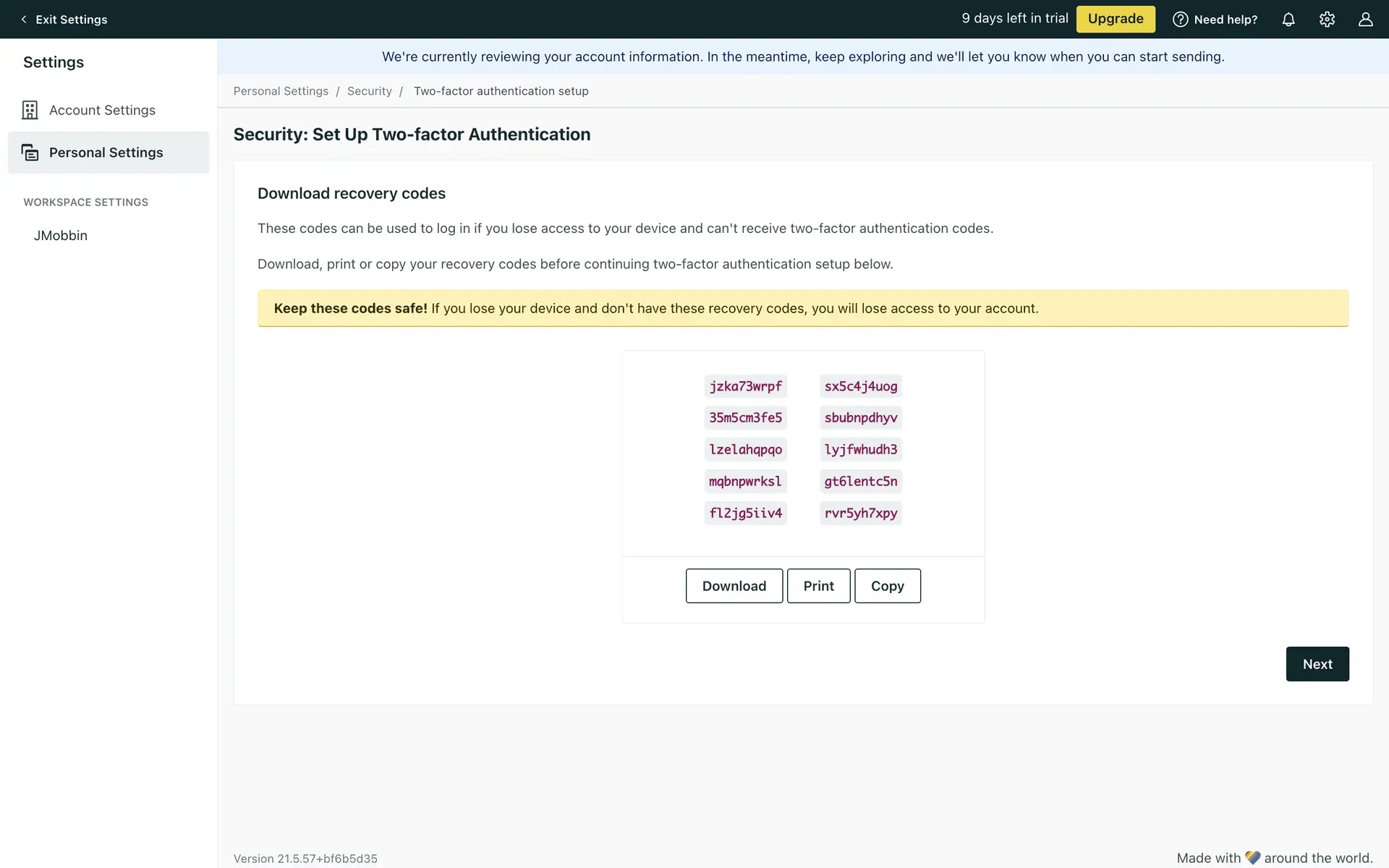Click the Upgrade button
1389x868 pixels.
pos(1116,19)
